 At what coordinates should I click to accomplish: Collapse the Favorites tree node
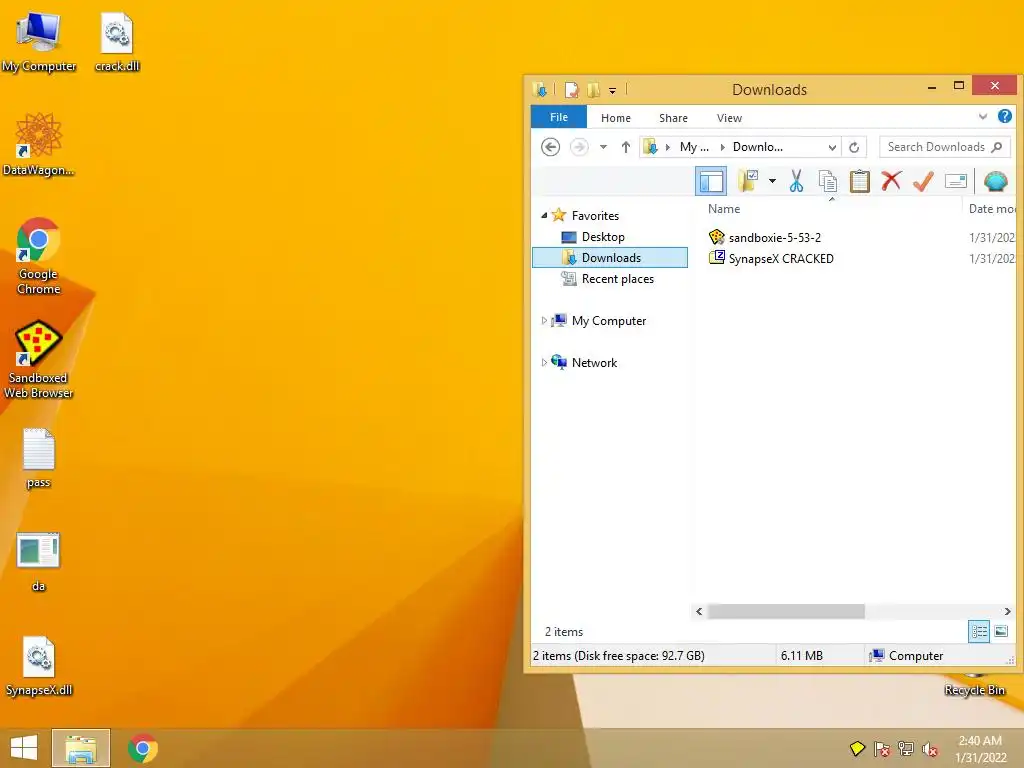tap(544, 215)
